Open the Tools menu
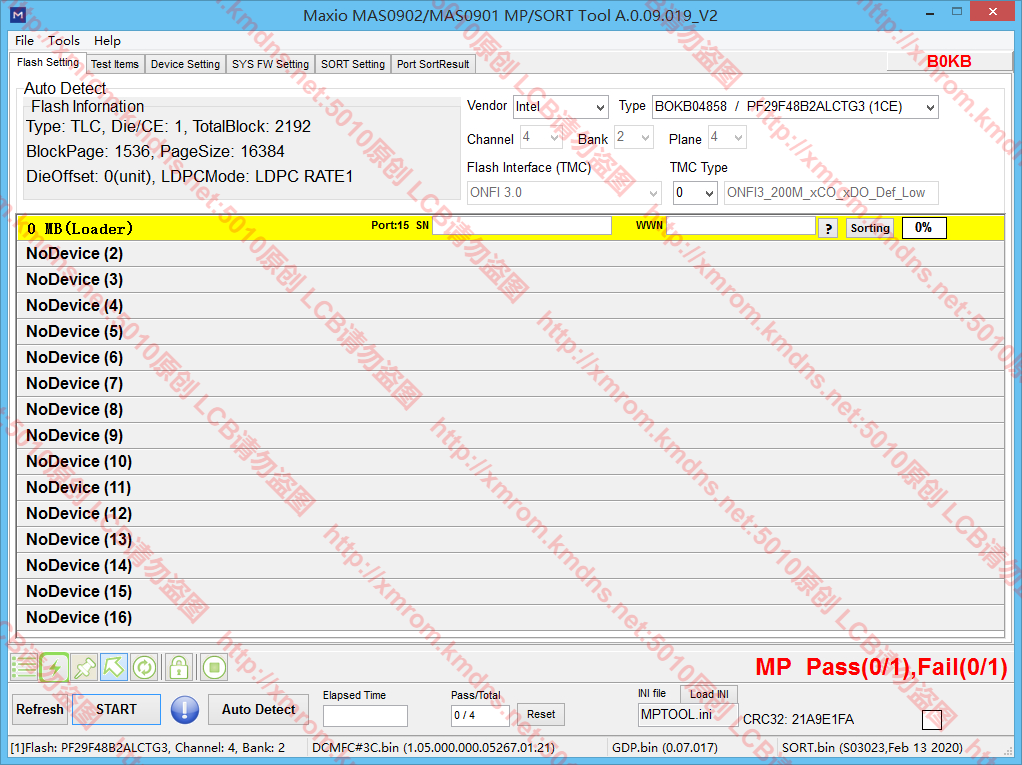 (64, 41)
